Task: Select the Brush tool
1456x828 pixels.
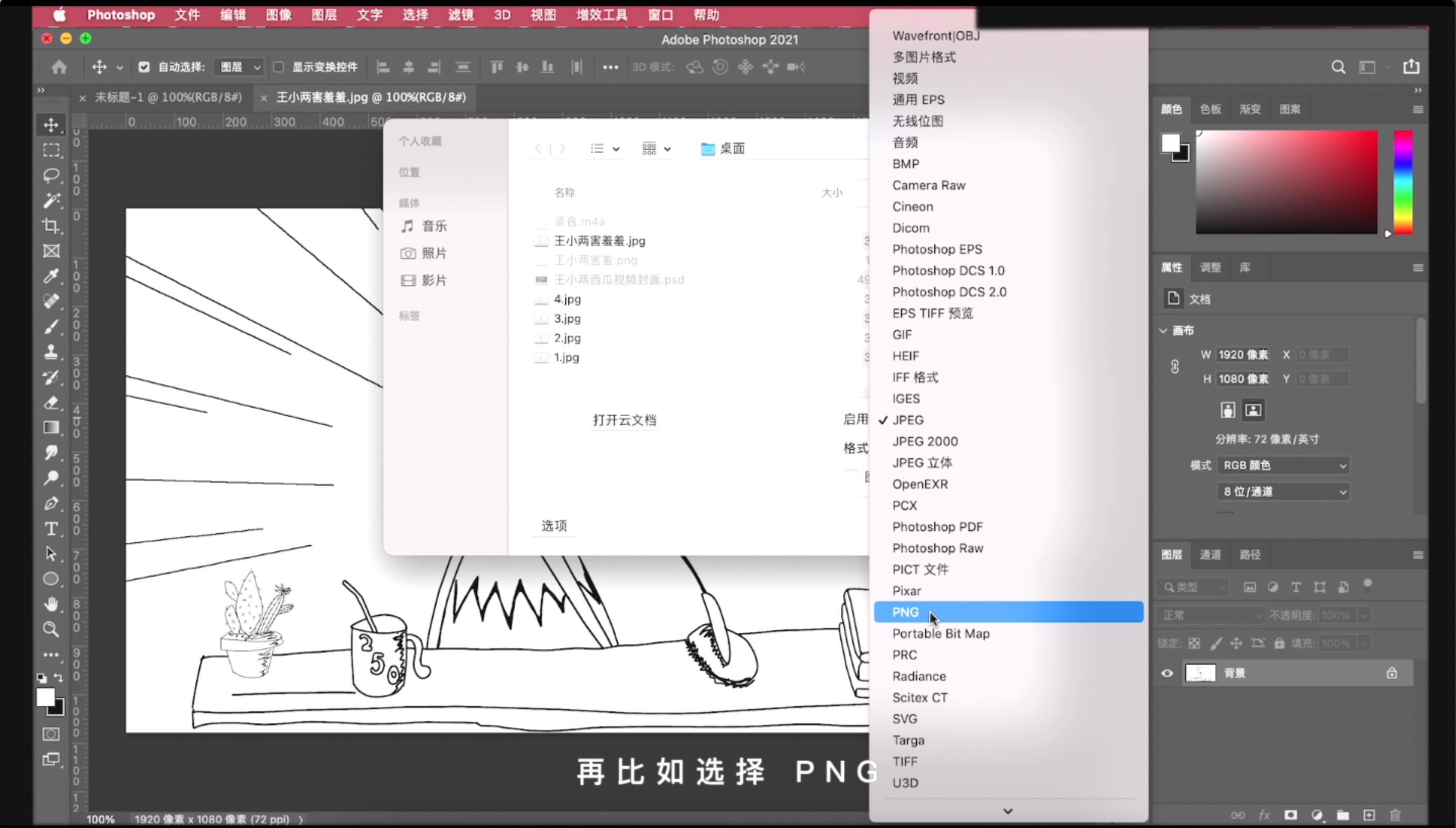Action: coord(52,326)
